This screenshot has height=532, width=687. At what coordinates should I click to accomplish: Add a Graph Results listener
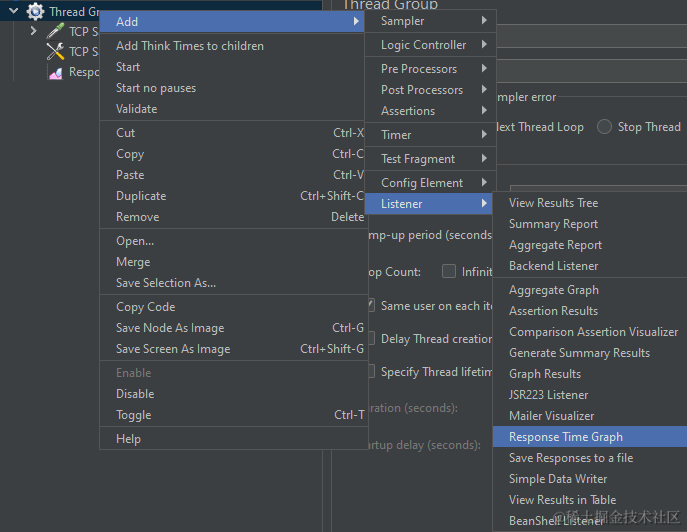[x=590, y=374]
